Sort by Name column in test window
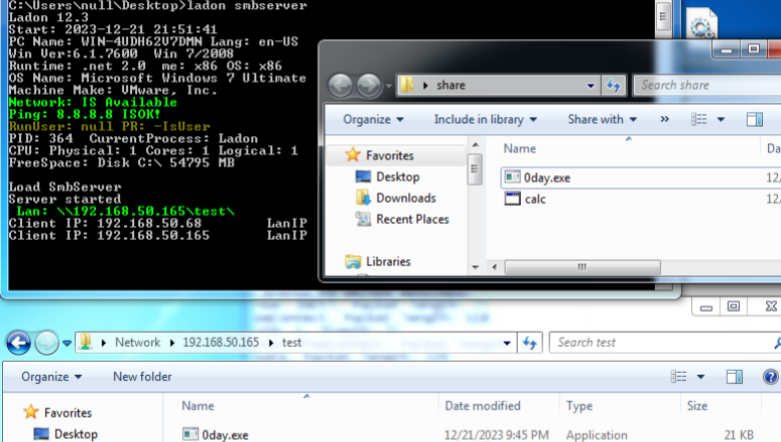Image resolution: width=781 pixels, height=442 pixels. [x=198, y=406]
